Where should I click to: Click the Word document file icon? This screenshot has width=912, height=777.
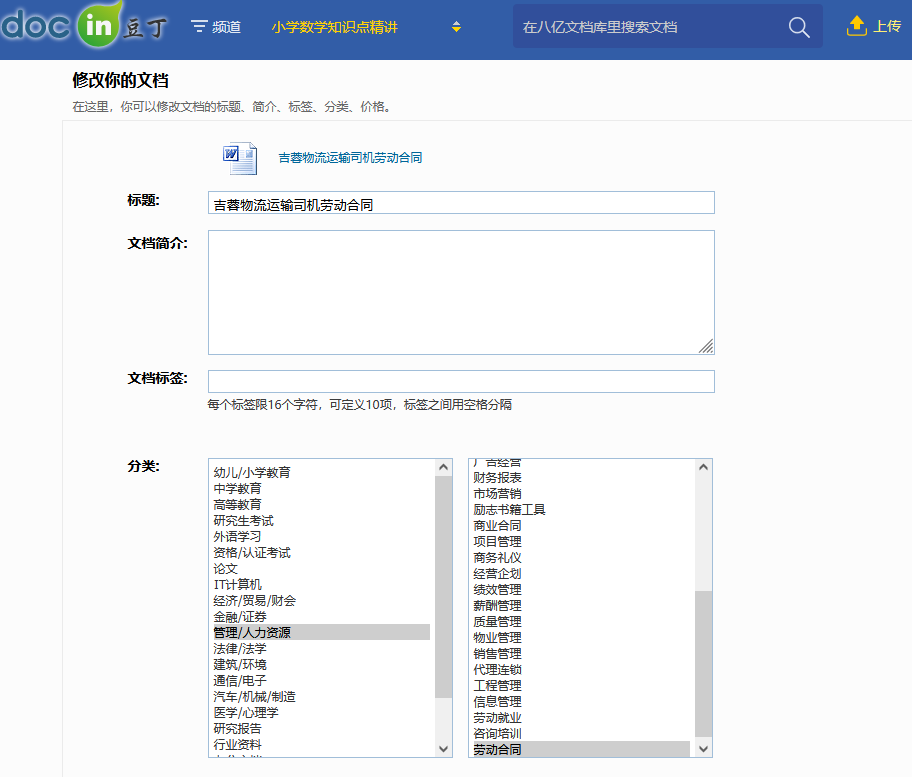tap(240, 158)
